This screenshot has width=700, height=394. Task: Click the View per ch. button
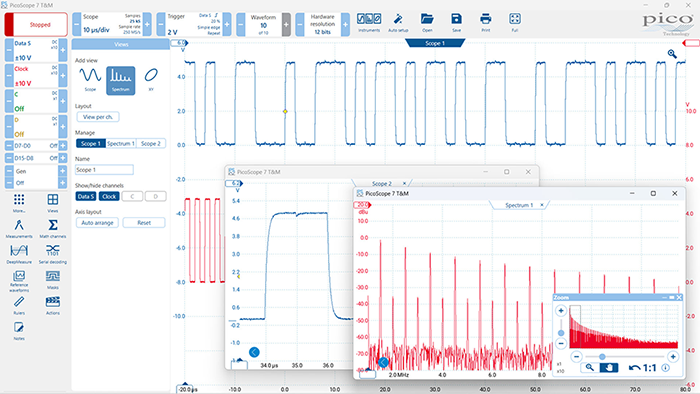click(98, 117)
